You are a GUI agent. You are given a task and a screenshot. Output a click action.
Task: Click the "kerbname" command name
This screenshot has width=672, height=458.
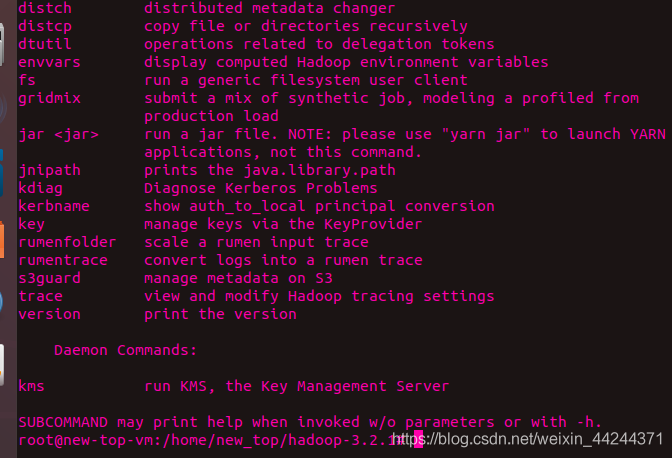click(54, 206)
